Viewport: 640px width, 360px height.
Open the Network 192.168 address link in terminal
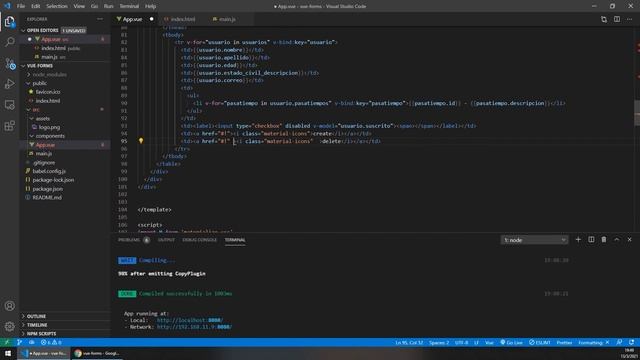coord(194,327)
